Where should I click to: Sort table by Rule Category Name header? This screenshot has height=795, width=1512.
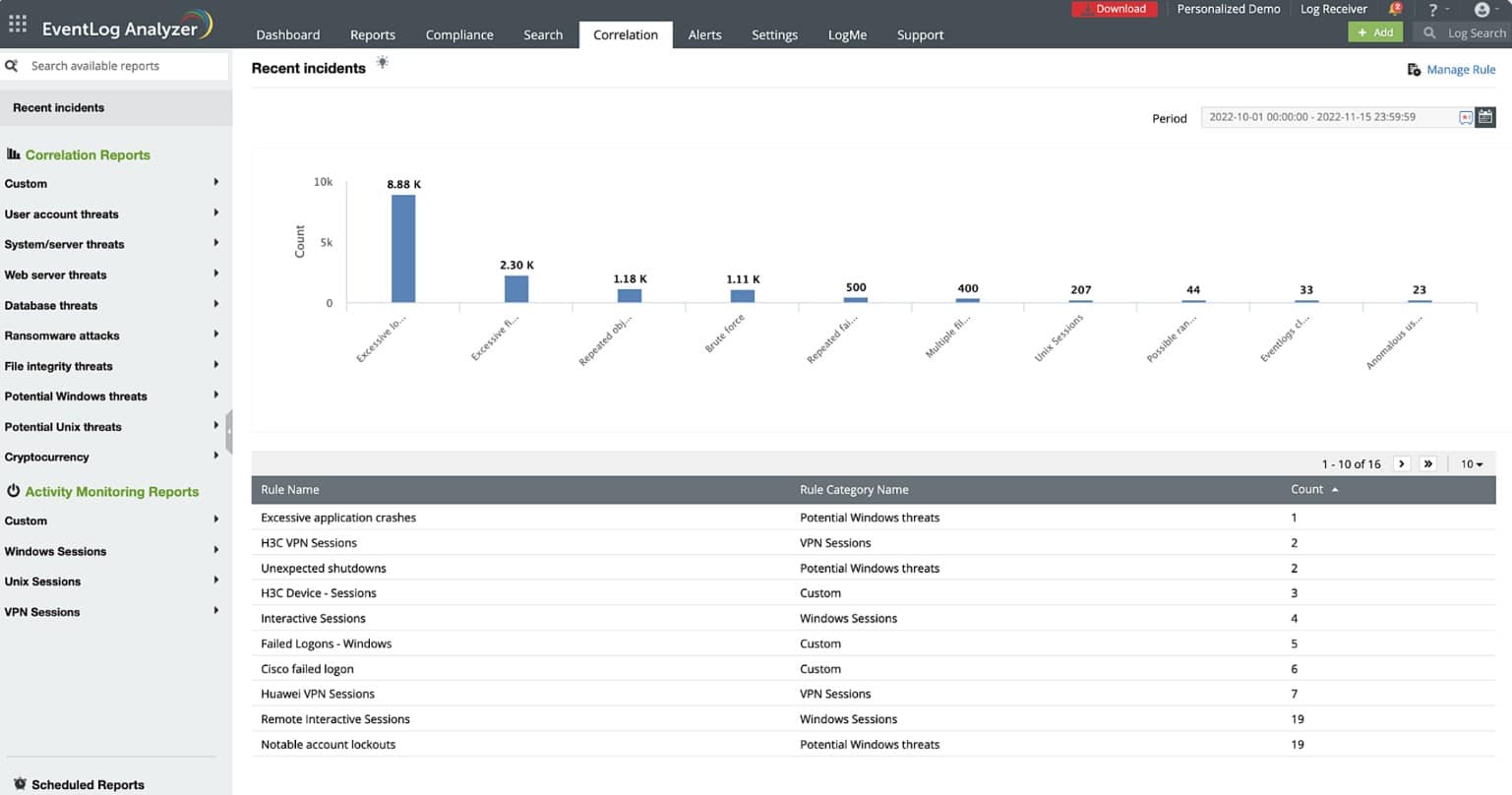tap(854, 490)
